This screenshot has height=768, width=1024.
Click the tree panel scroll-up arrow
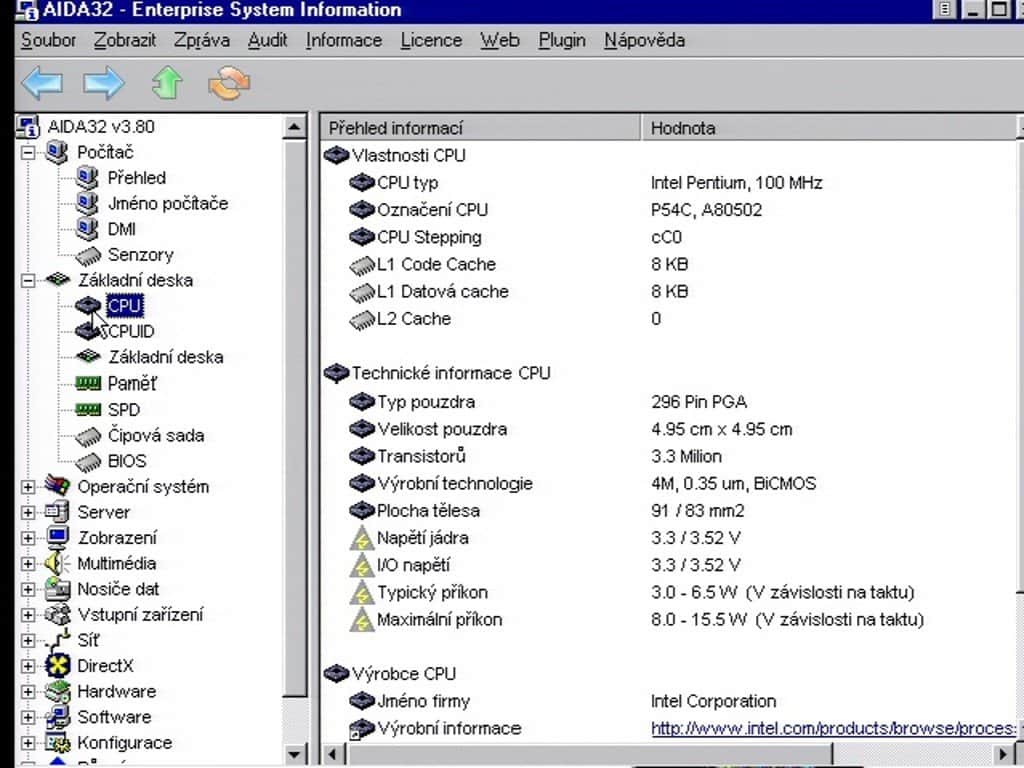click(x=295, y=127)
